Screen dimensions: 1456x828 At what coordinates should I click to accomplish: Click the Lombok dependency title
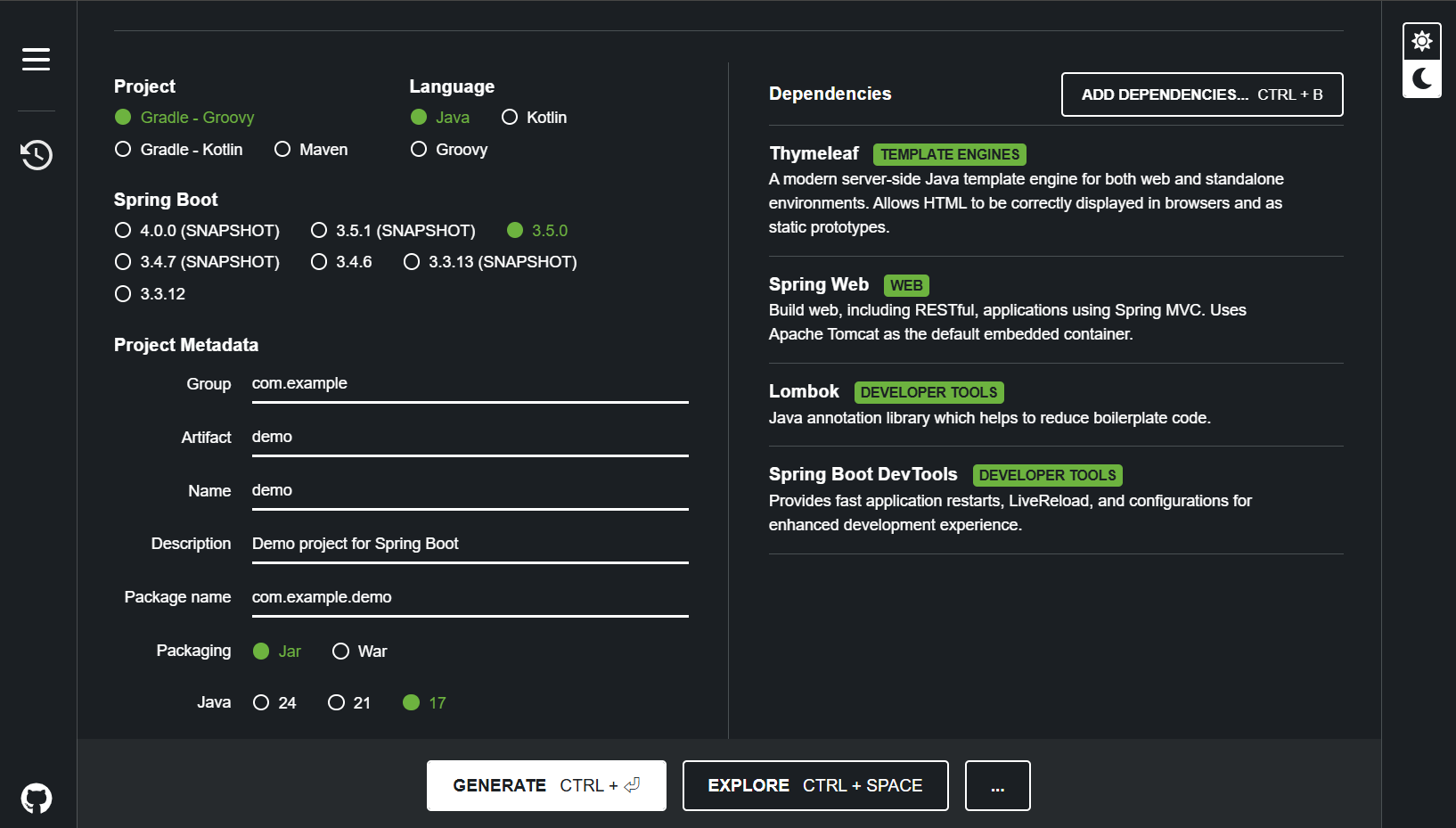(x=804, y=391)
